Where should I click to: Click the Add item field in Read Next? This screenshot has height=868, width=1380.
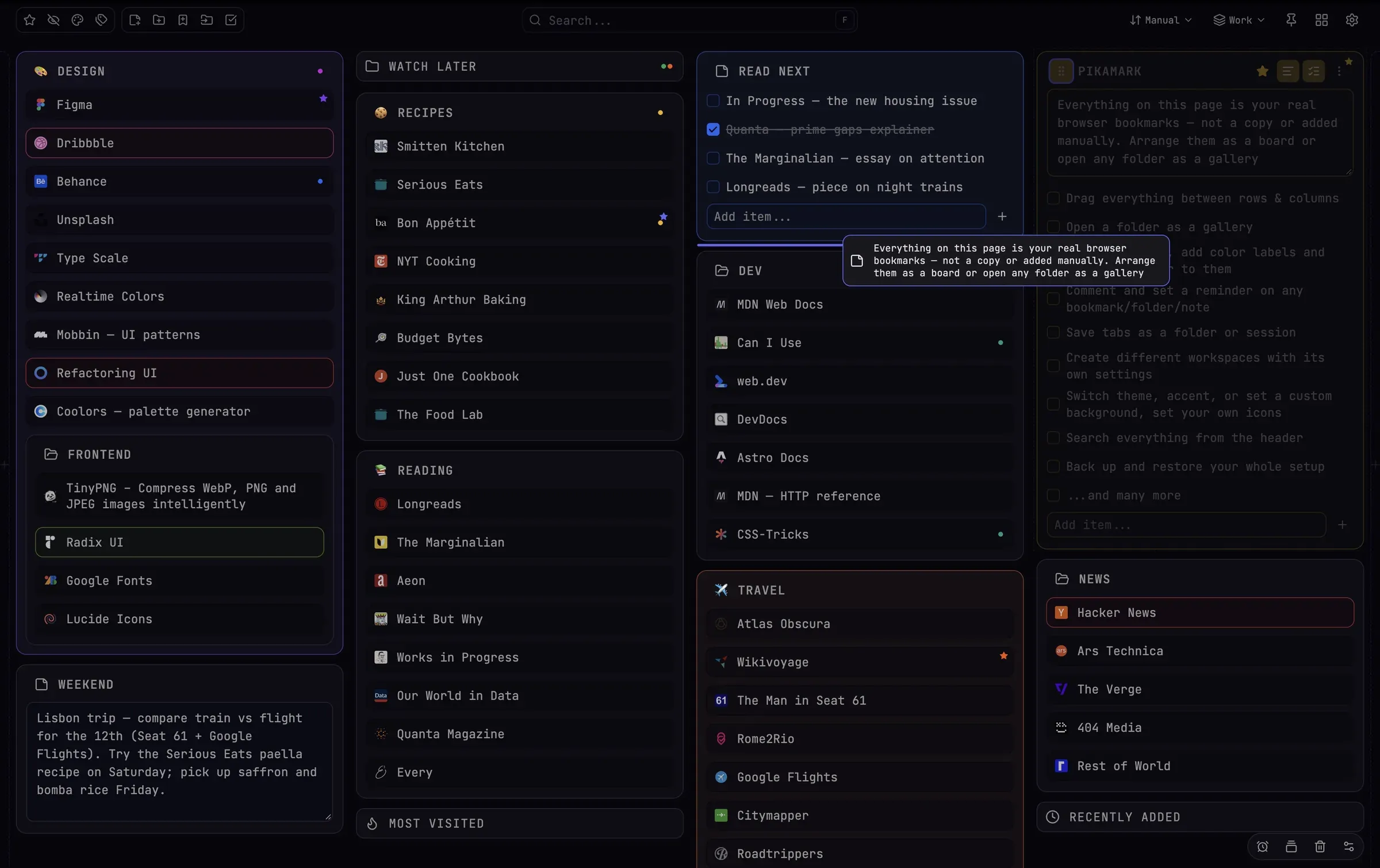tap(846, 217)
